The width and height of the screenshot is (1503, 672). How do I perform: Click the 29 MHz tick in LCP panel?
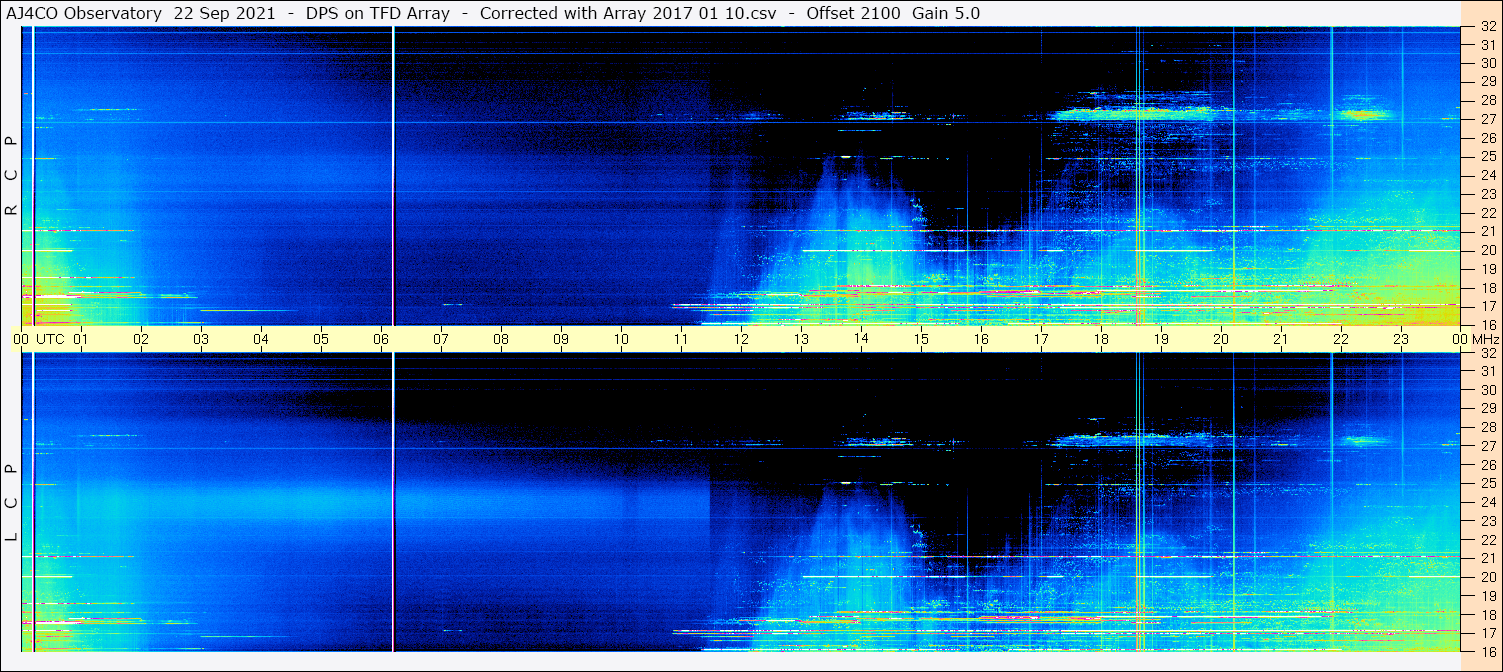[1488, 408]
